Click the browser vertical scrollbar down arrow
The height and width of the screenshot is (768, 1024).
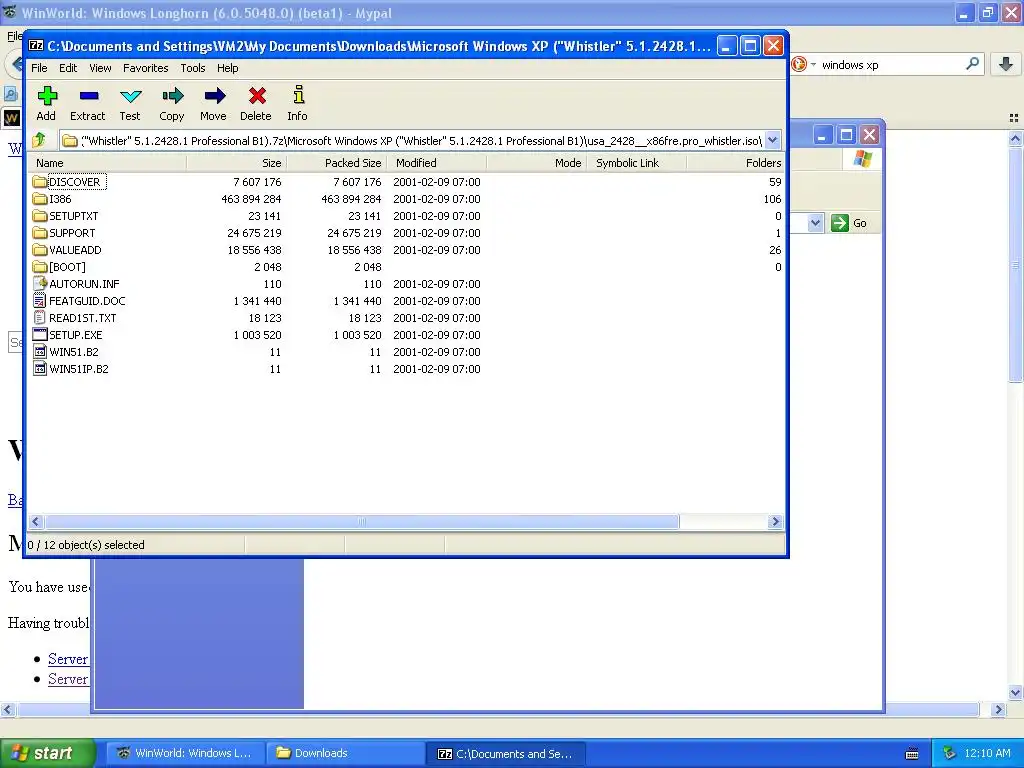point(1015,693)
